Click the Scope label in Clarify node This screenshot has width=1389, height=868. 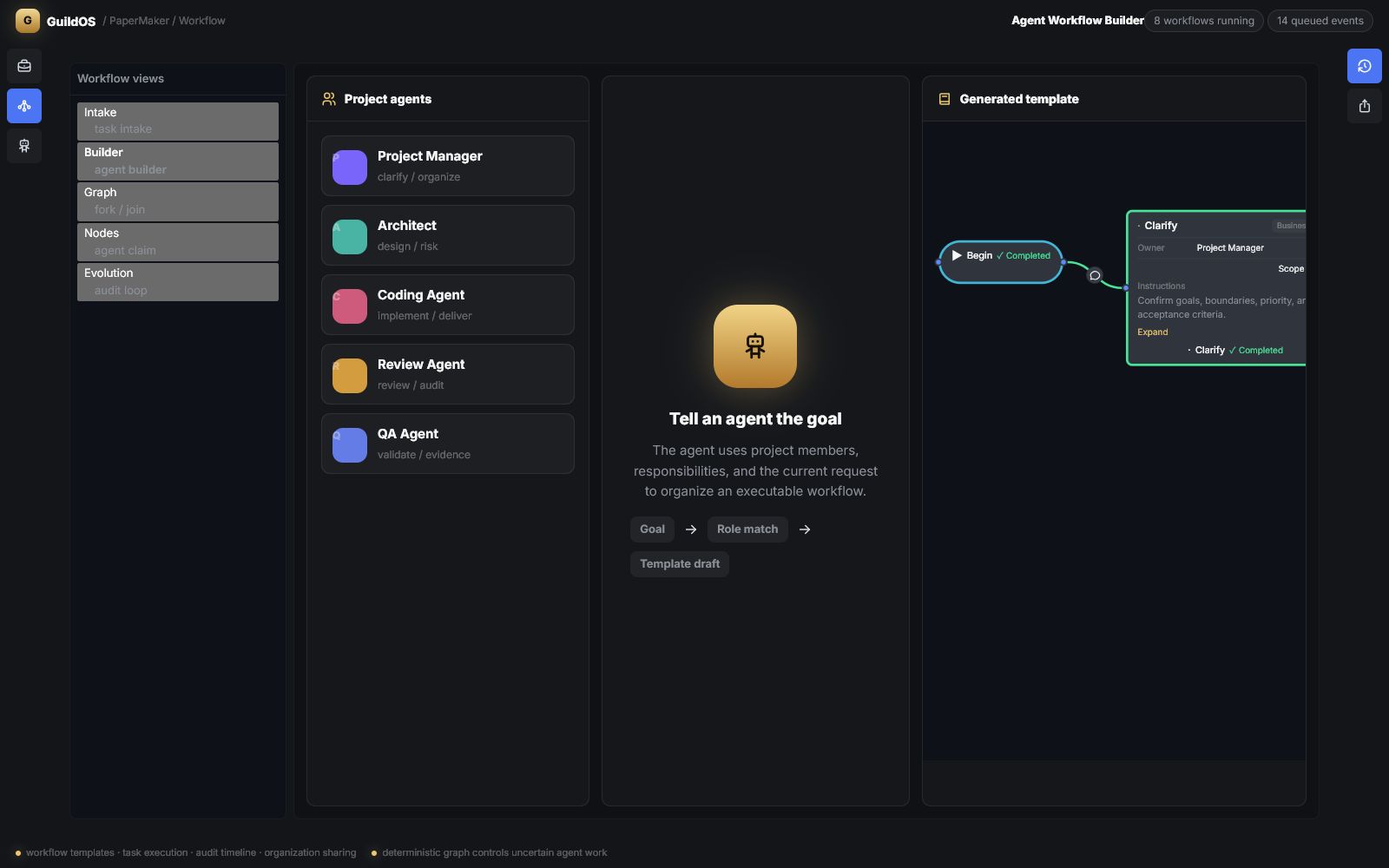(1291, 269)
